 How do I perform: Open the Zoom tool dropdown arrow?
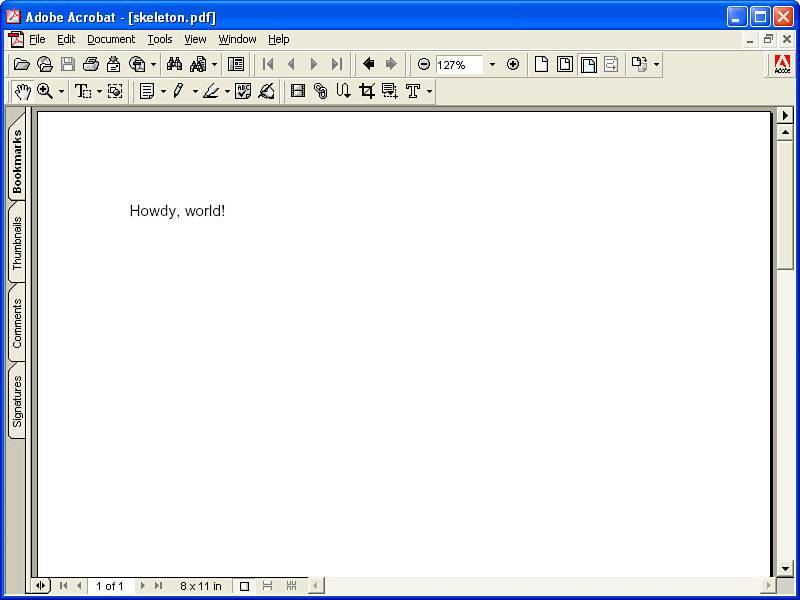pyautogui.click(x=61, y=91)
